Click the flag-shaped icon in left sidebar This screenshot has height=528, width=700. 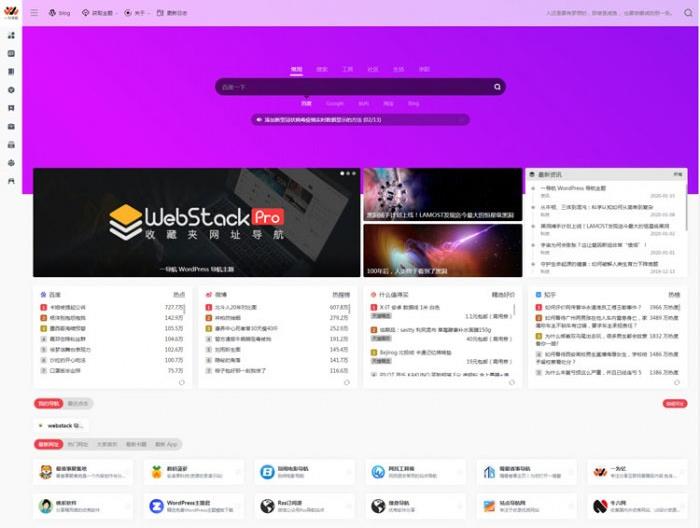(x=11, y=108)
